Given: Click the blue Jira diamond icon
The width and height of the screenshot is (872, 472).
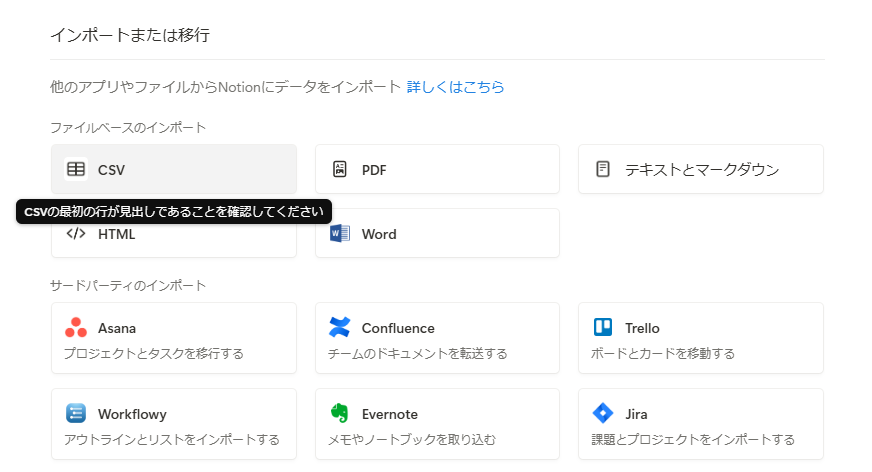Looking at the screenshot, I should [x=603, y=413].
